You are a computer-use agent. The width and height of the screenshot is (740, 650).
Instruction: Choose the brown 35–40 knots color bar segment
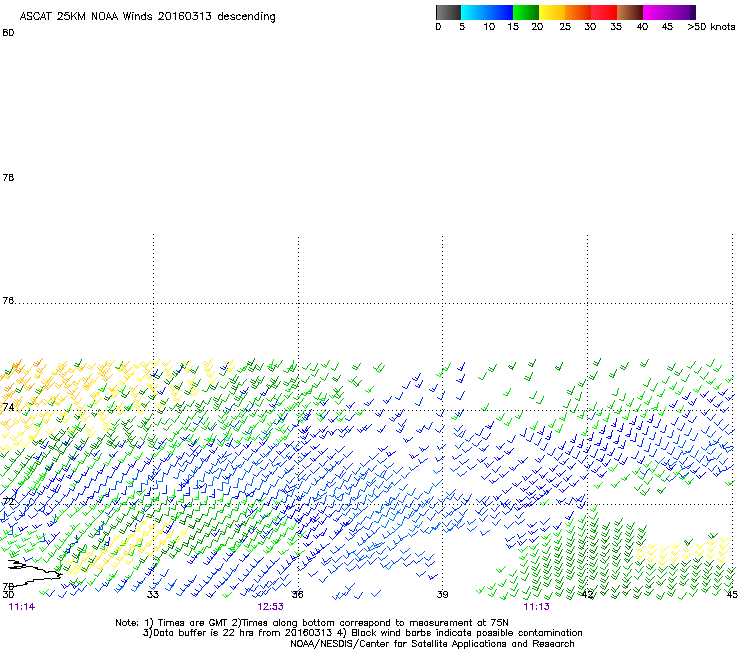point(630,12)
